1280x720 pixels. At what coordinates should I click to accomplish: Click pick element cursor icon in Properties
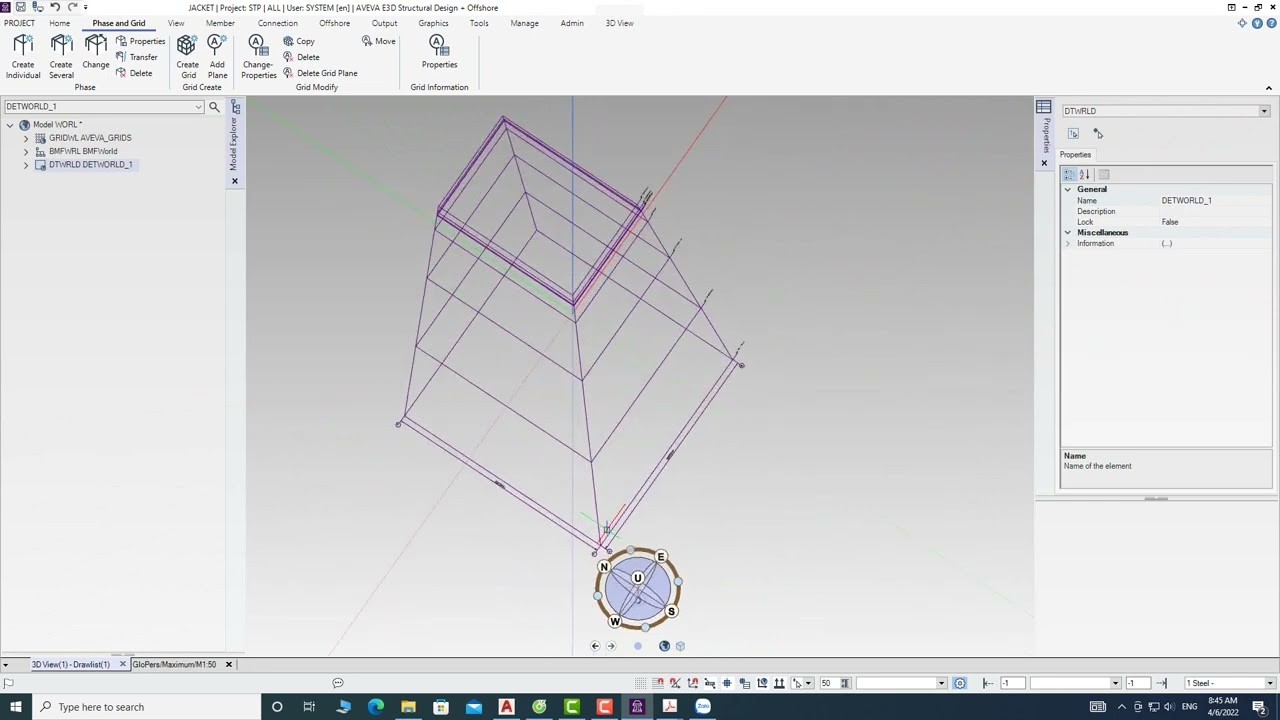[1098, 134]
